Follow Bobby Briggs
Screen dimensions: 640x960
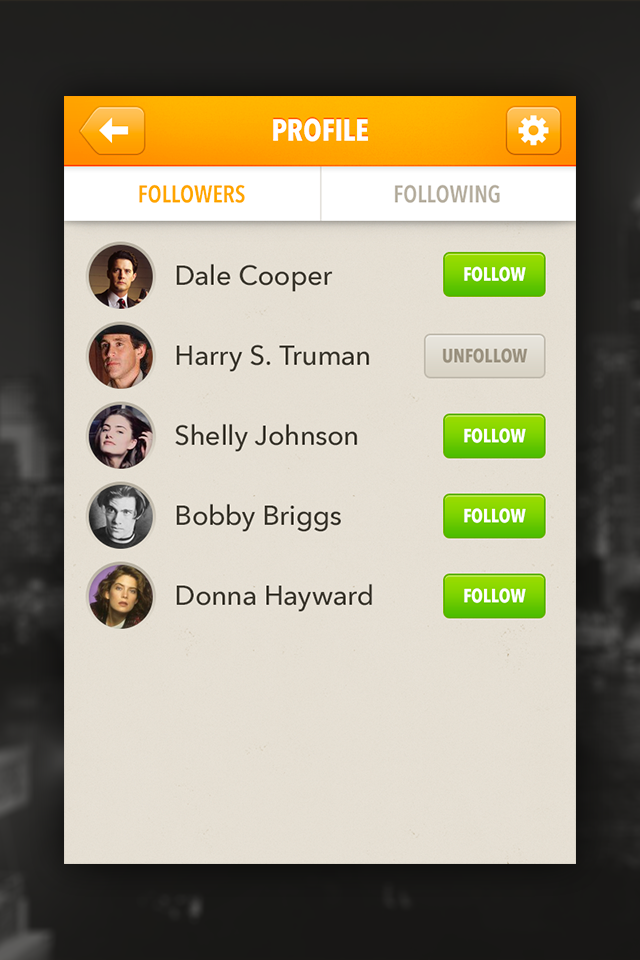494,516
